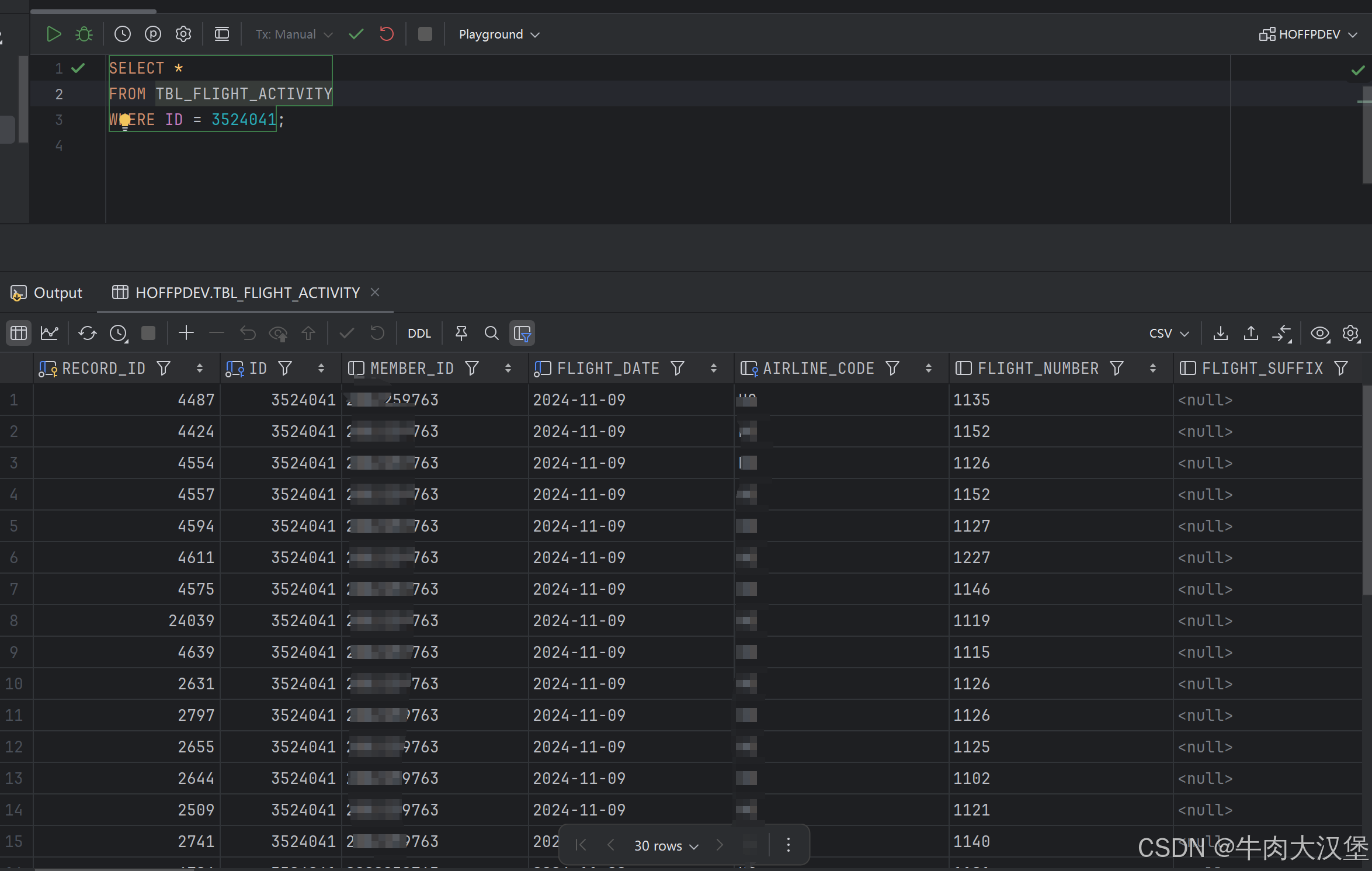Click Preview pending changes icon
1372x871 pixels.
[278, 333]
